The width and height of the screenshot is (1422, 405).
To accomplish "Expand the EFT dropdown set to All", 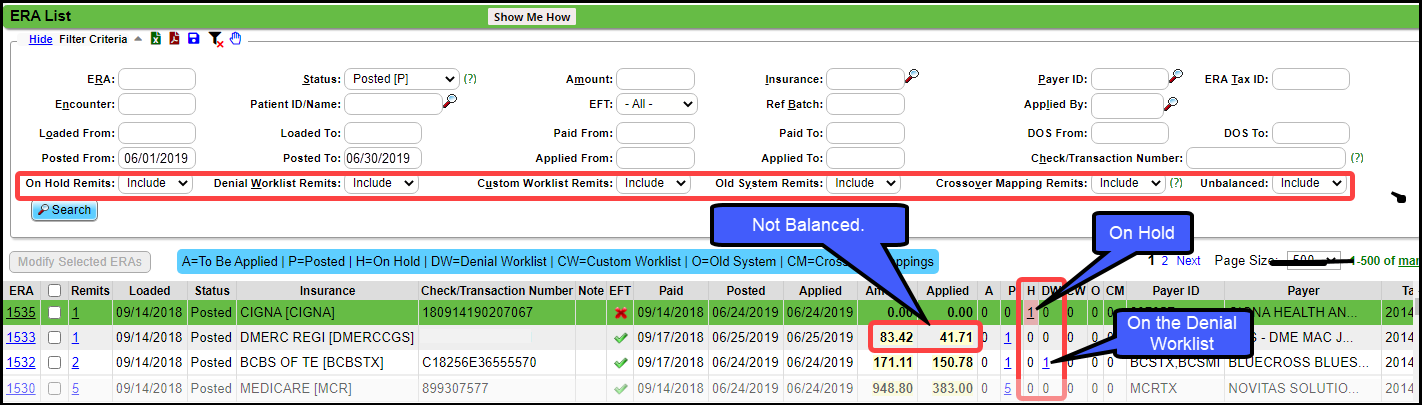I will tap(656, 104).
